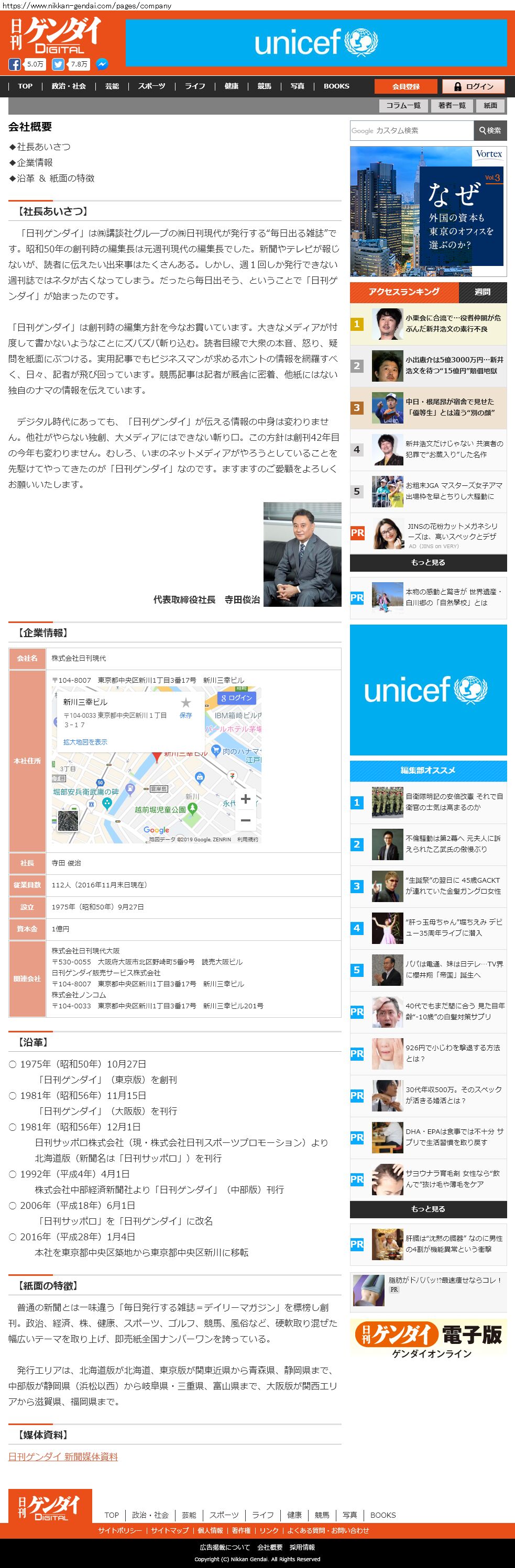
Task: Click the ログイン button with lock icon
Action: (x=474, y=86)
